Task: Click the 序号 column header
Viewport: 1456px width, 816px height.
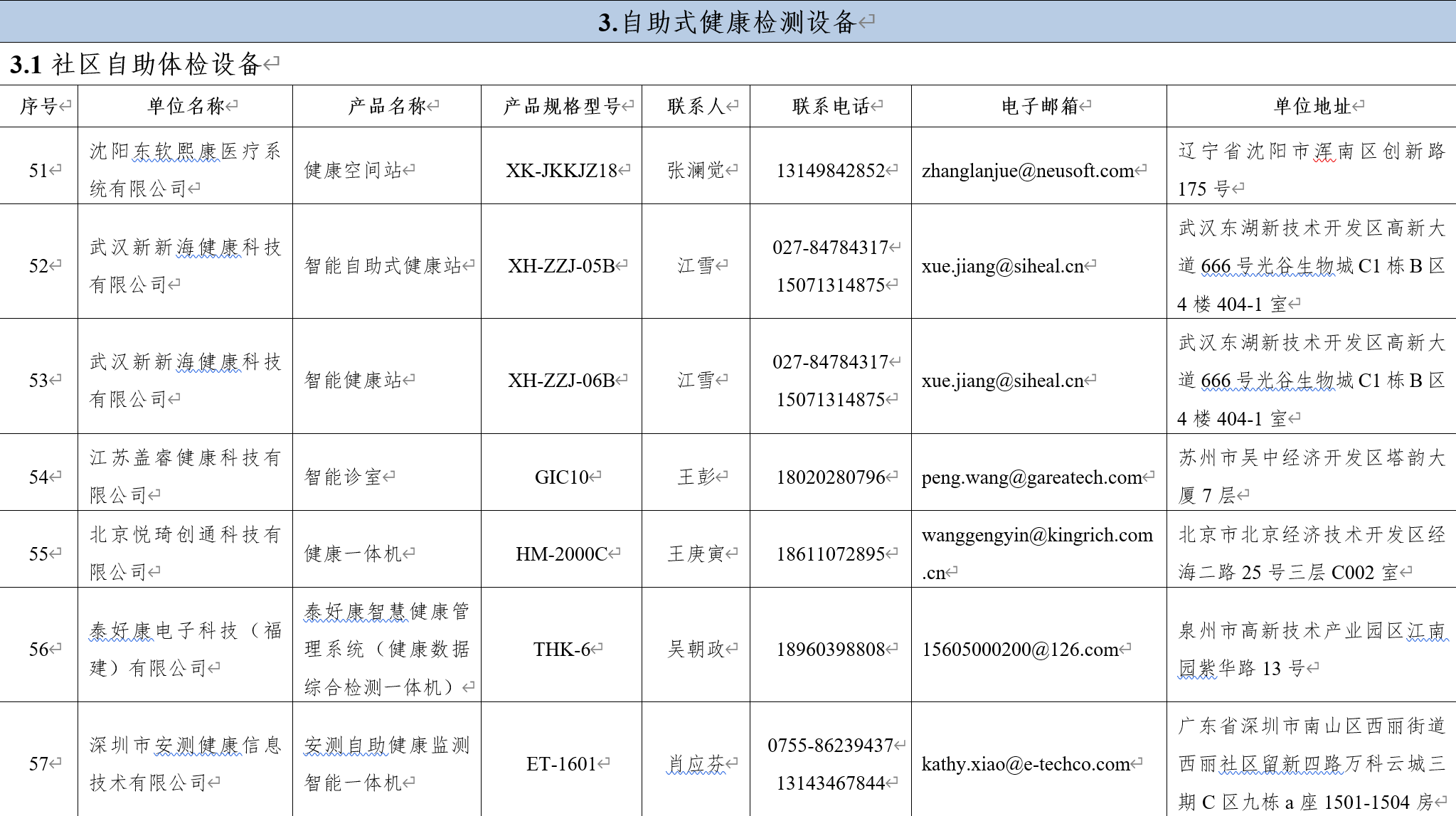Action: coord(38,107)
